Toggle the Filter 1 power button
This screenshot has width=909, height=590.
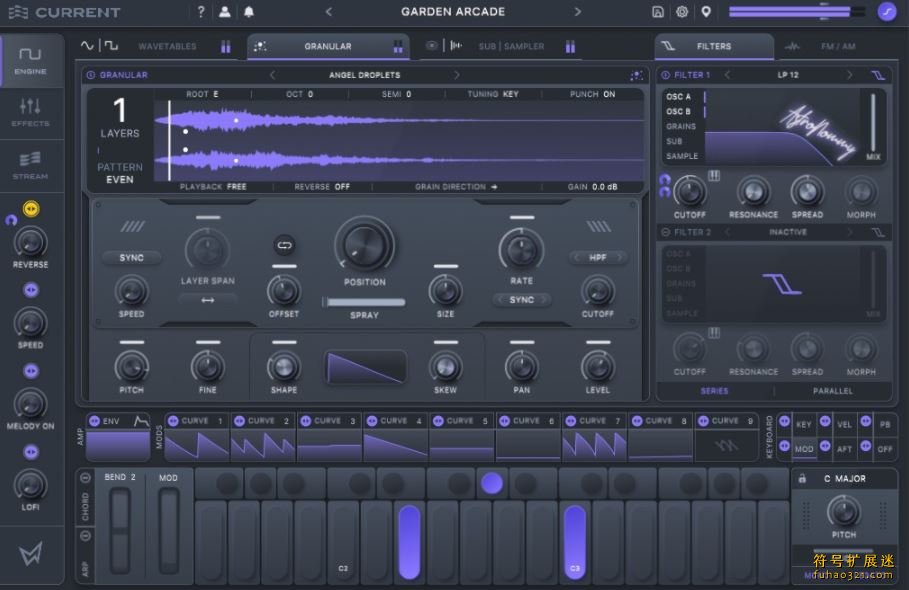coord(666,75)
